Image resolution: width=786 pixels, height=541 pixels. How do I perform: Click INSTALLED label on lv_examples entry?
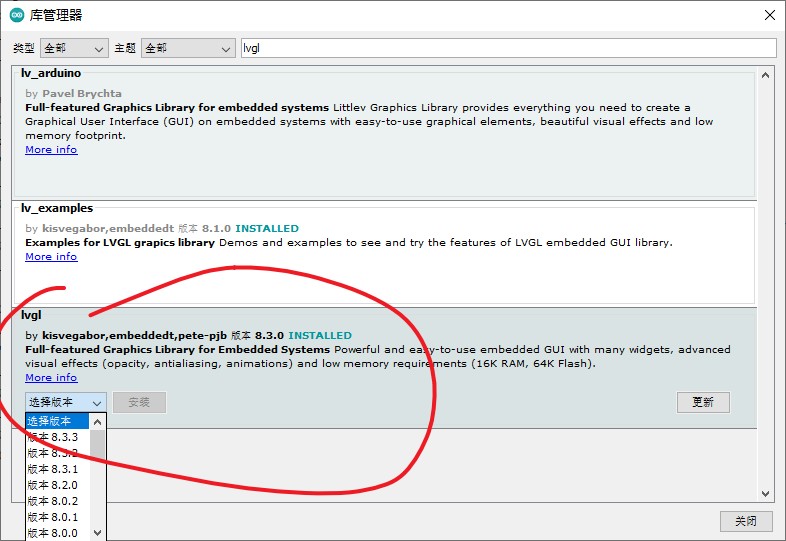coord(267,229)
